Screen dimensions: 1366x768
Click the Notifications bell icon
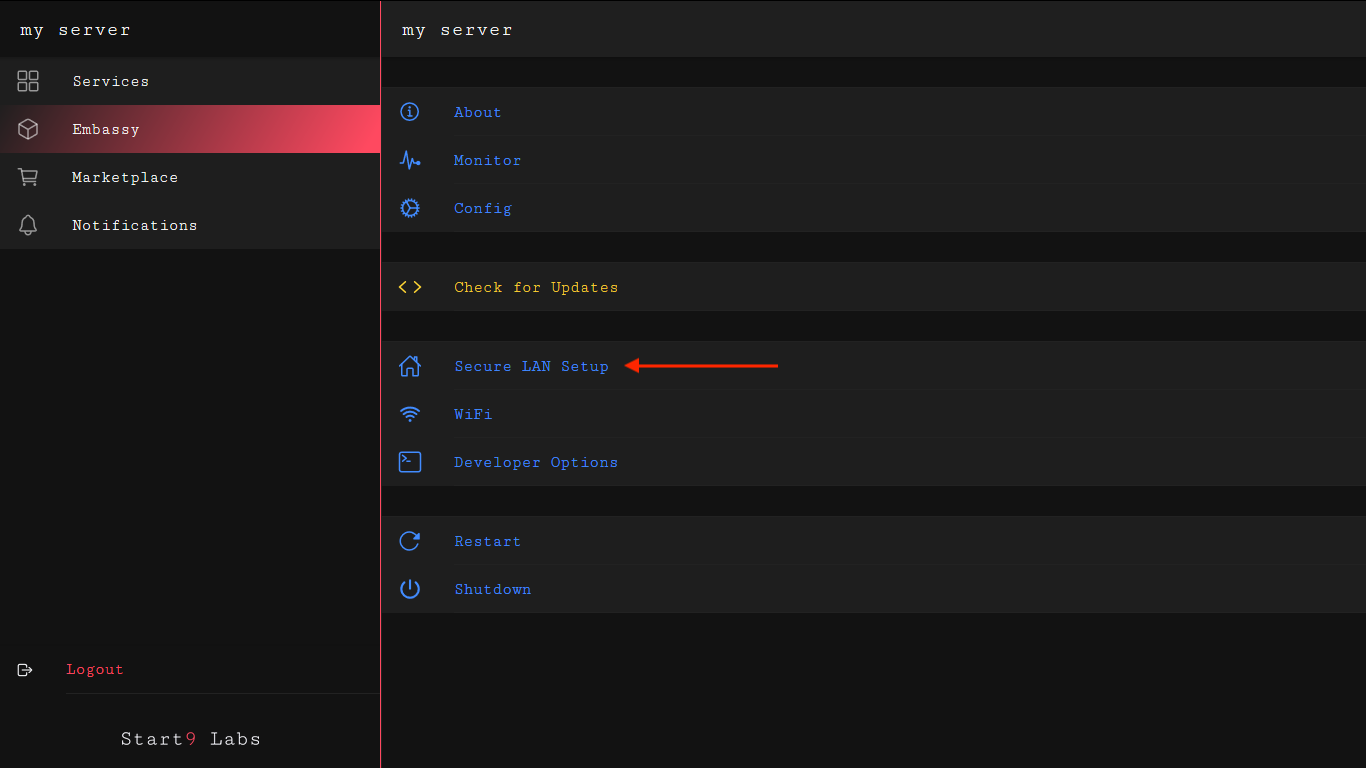point(28,225)
